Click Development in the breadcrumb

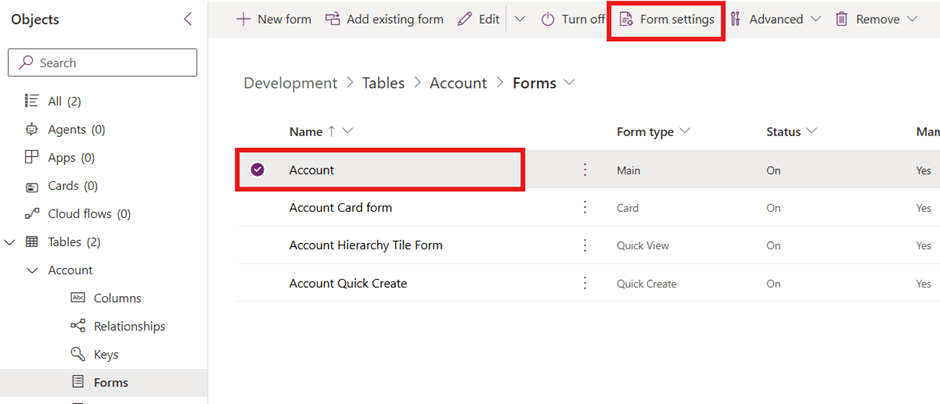(x=290, y=83)
